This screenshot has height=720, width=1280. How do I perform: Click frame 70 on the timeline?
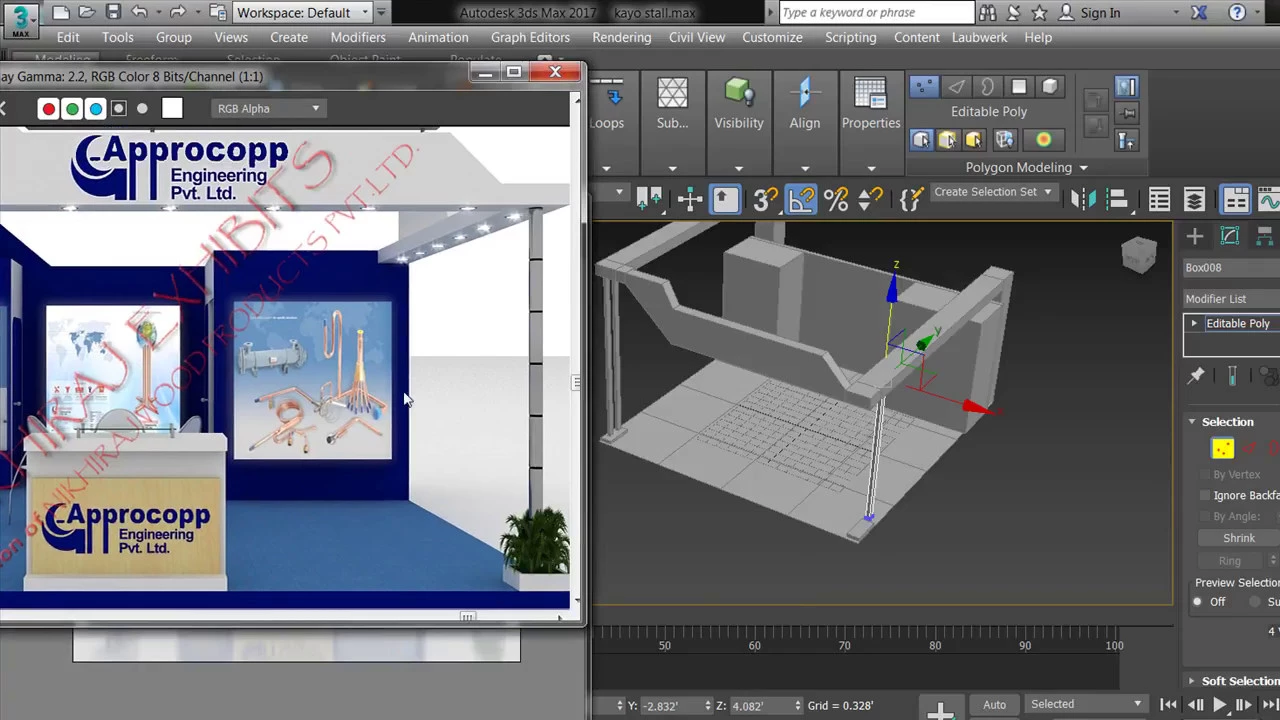click(844, 645)
